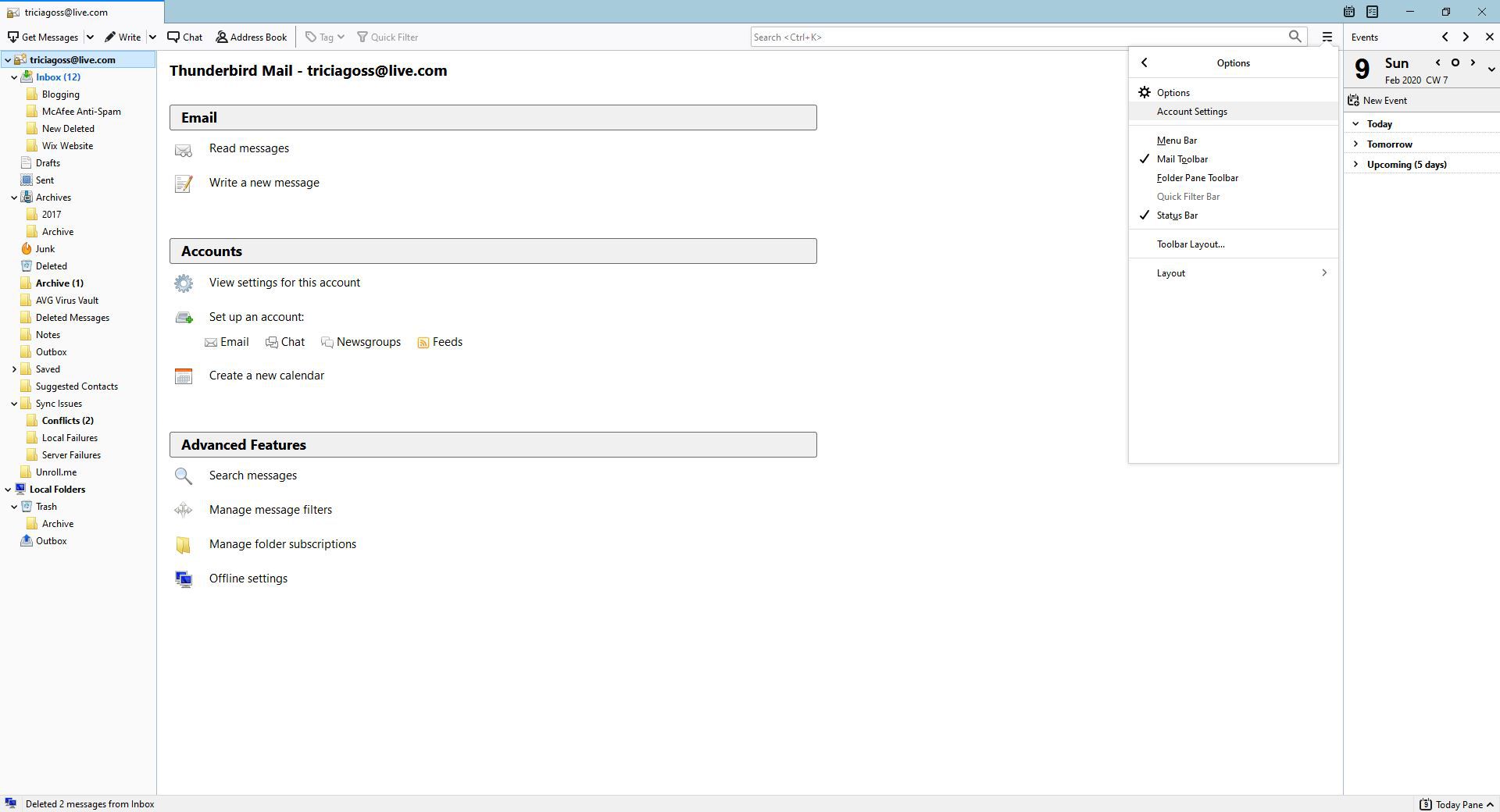Click the Write pencil button
1500x812 pixels.
123,37
